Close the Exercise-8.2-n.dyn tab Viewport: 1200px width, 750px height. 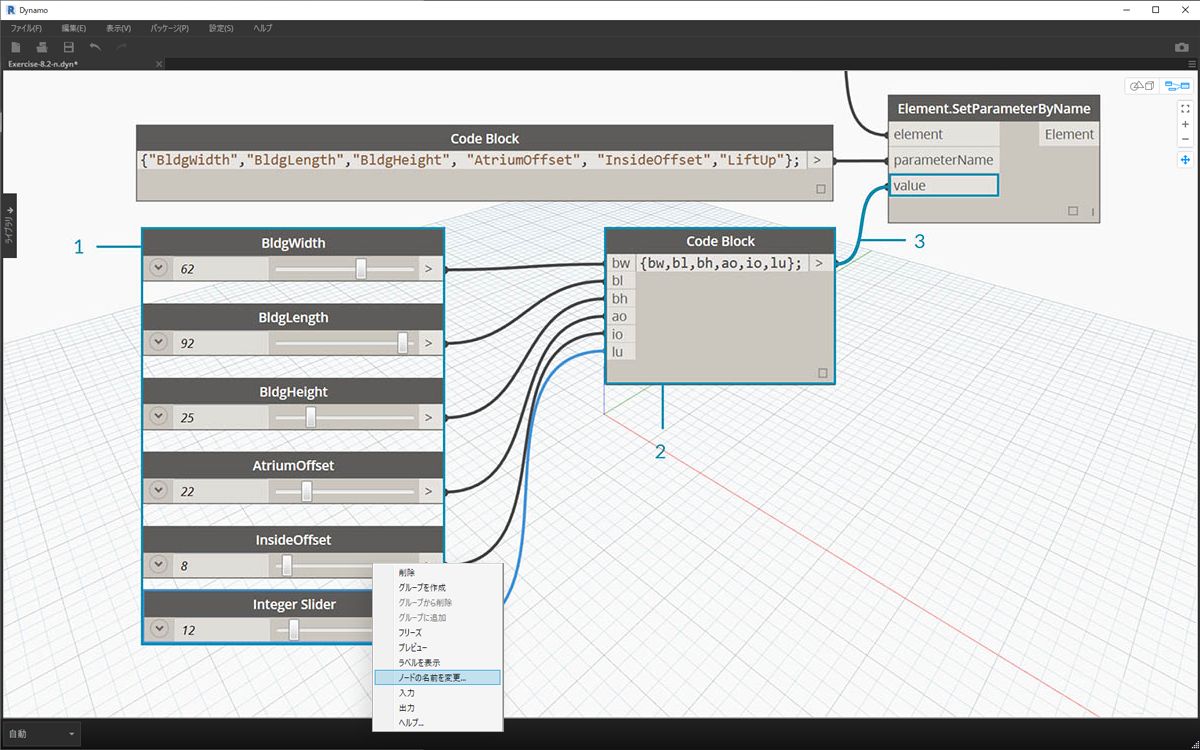[x=158, y=64]
